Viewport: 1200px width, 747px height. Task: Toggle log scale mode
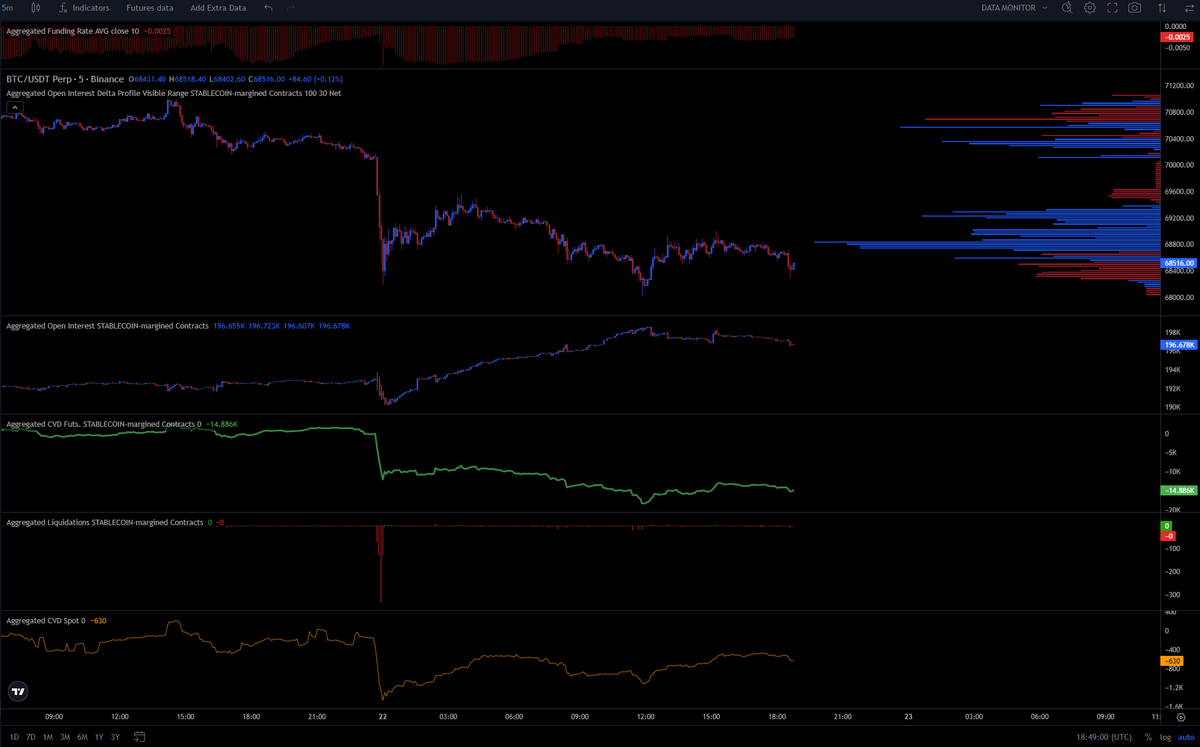pyautogui.click(x=1165, y=737)
